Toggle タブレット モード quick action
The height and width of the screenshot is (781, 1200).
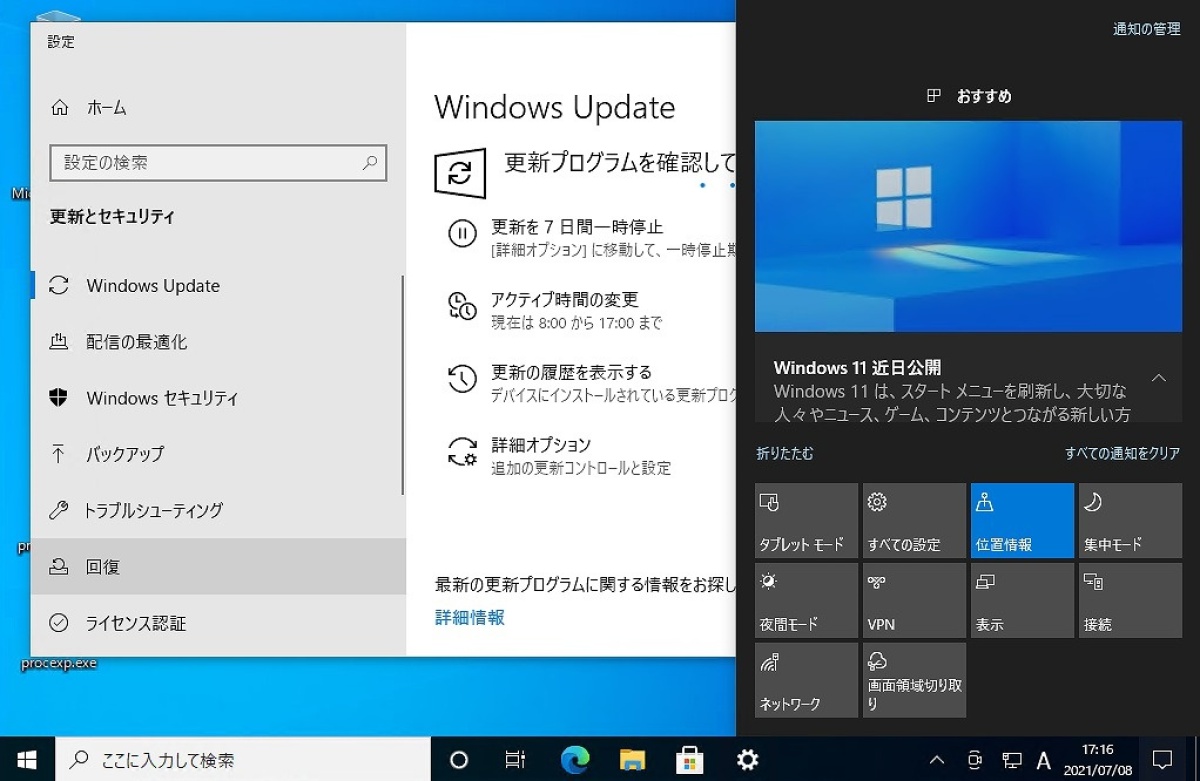click(807, 520)
